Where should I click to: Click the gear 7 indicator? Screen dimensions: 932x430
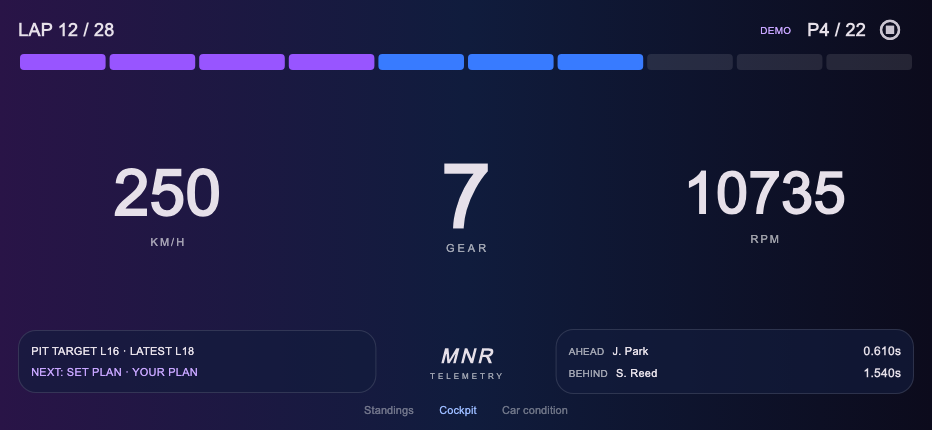click(467, 207)
